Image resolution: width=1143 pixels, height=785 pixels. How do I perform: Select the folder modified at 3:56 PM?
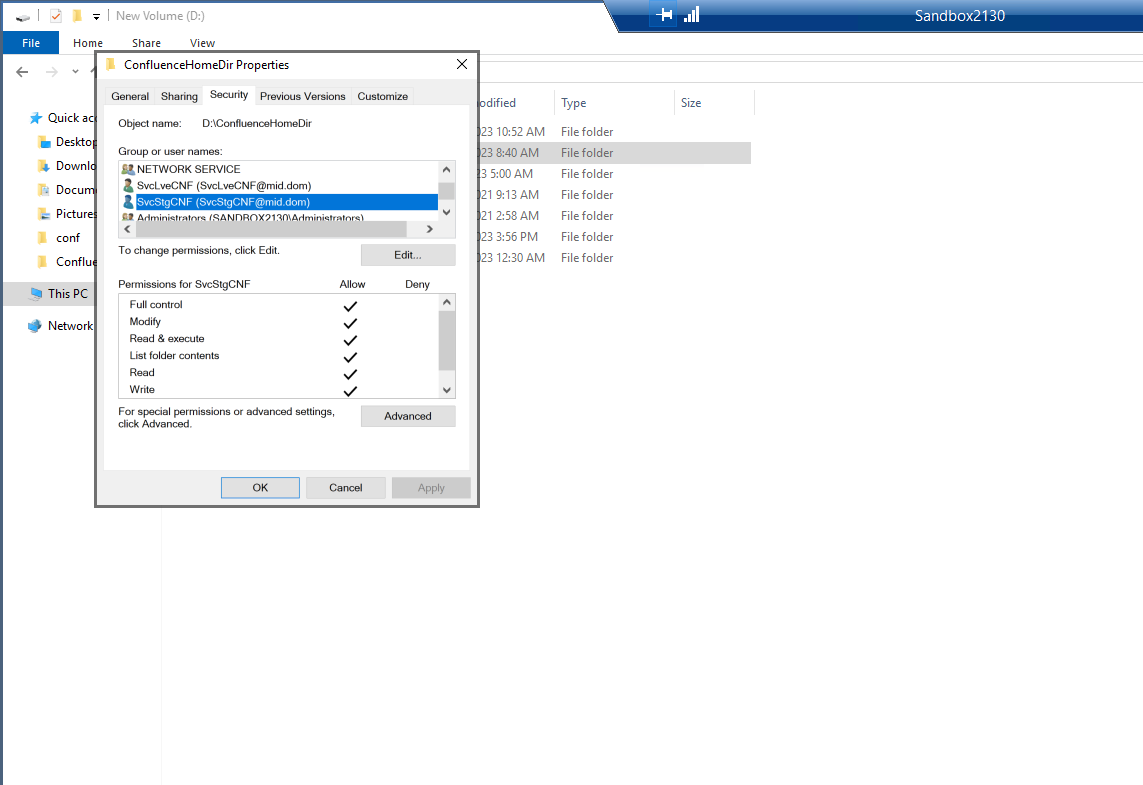pos(615,237)
